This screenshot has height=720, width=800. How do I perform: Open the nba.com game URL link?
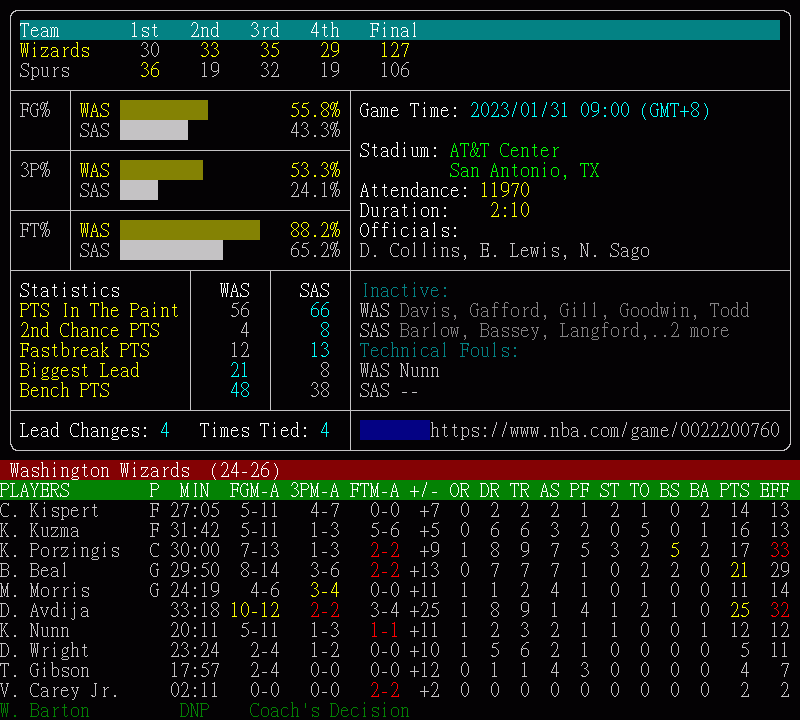click(604, 431)
